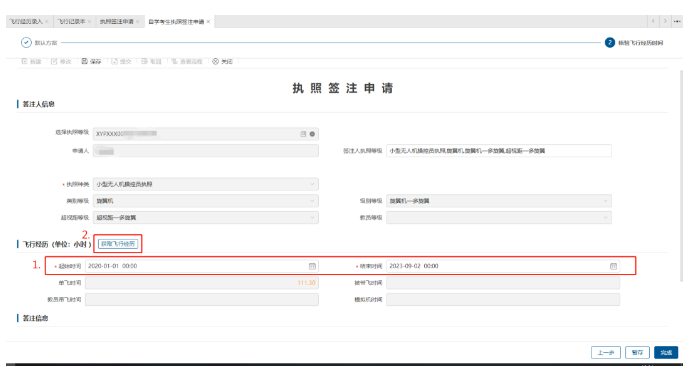The height and width of the screenshot is (371, 694).
Task: Click the 提交 submit toolbar icon
Action: point(114,62)
